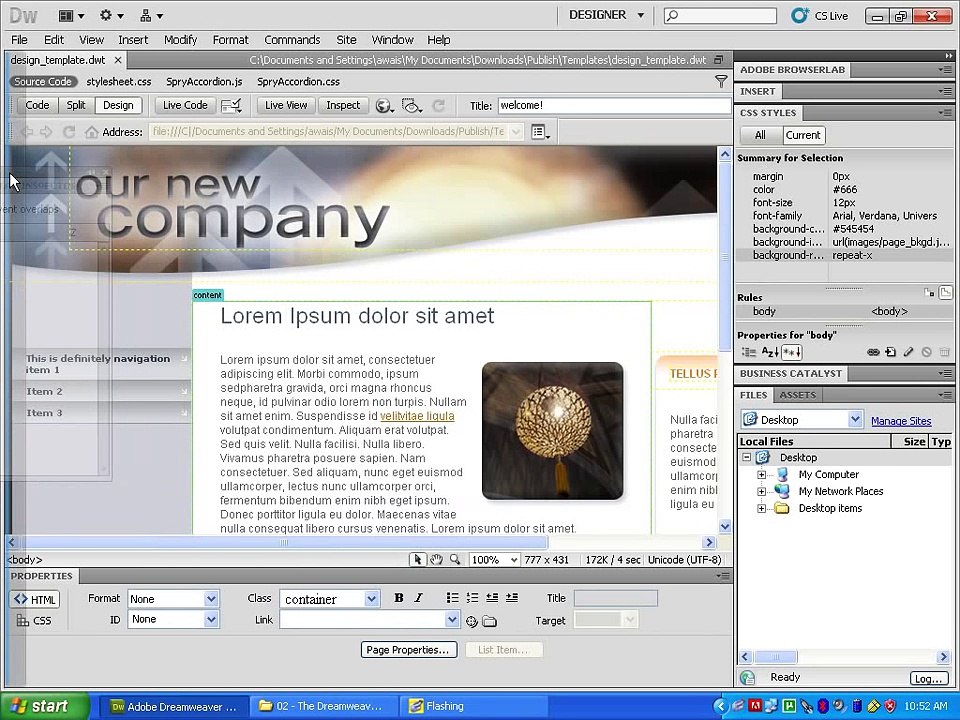Open the Commands menu
Image resolution: width=960 pixels, height=720 pixels.
pyautogui.click(x=292, y=40)
